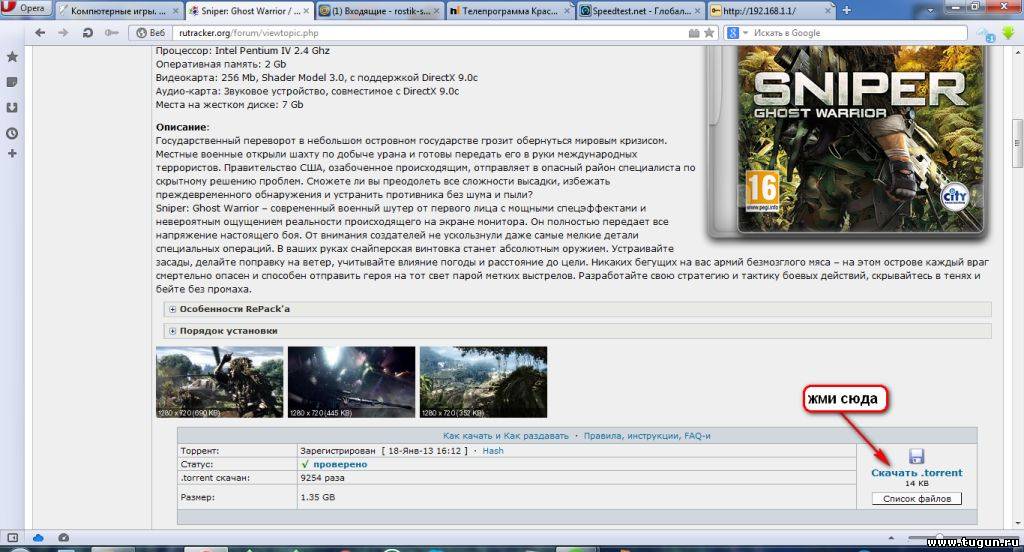The width and height of the screenshot is (1024, 552).
Task: Focus the 'Искать в Google' search field
Action: [858, 33]
